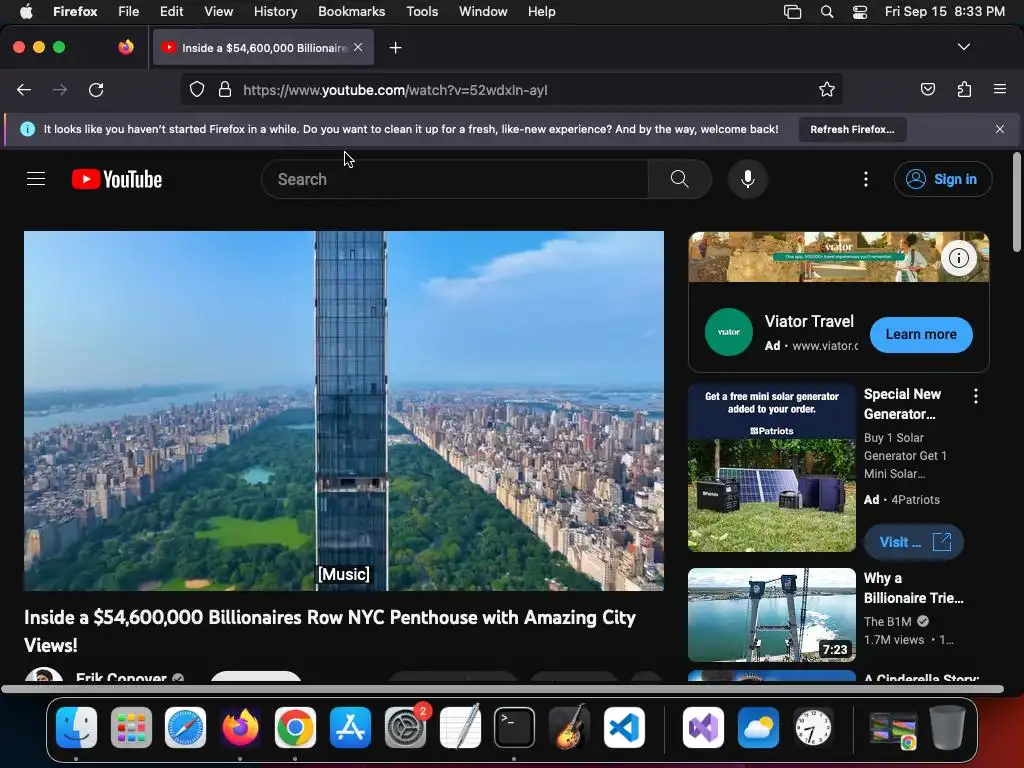This screenshot has height=768, width=1024.
Task: Click The B1M channel name
Action: point(888,622)
